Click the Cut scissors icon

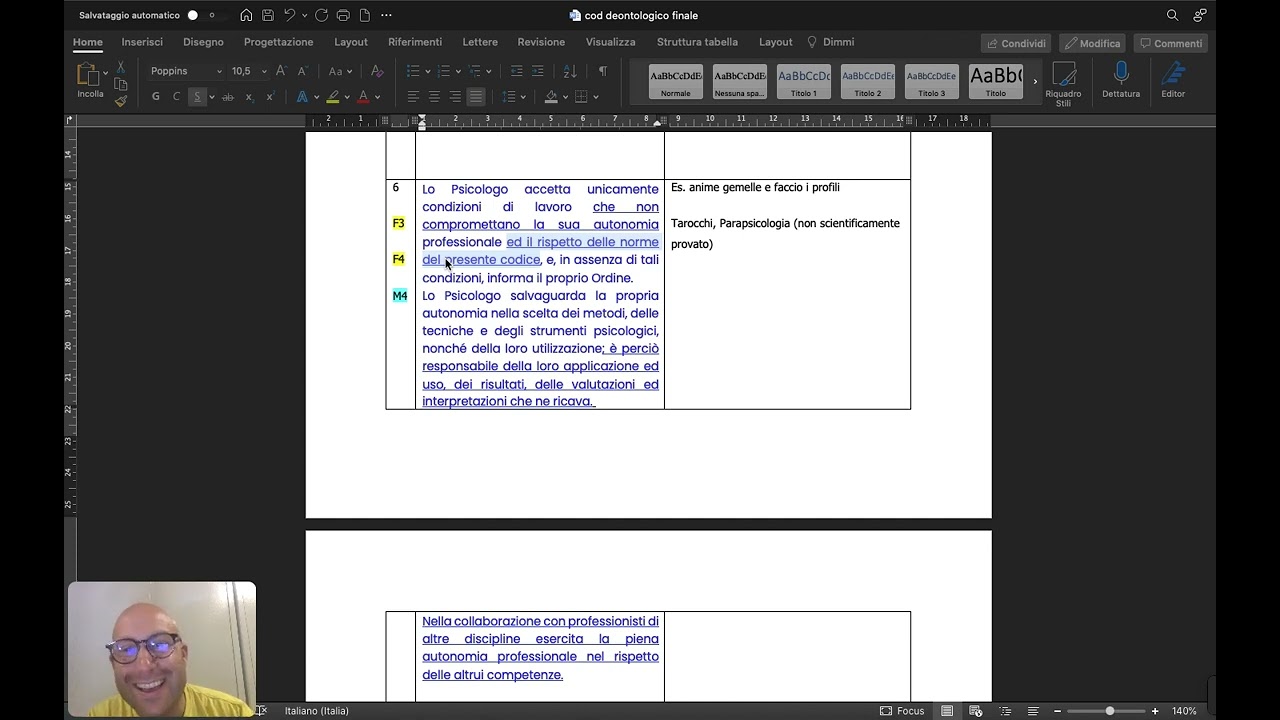click(x=121, y=67)
